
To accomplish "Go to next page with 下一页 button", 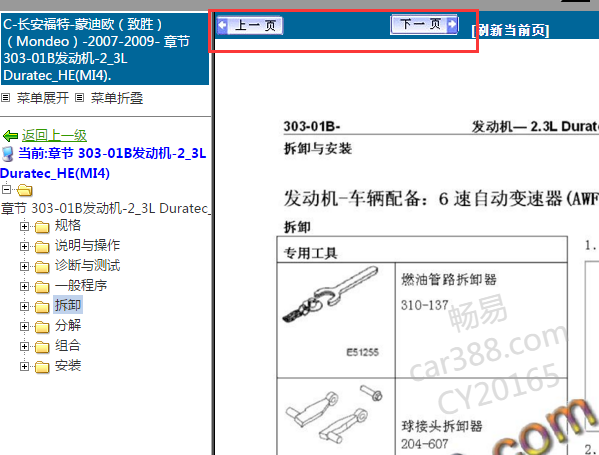I will coord(424,24).
